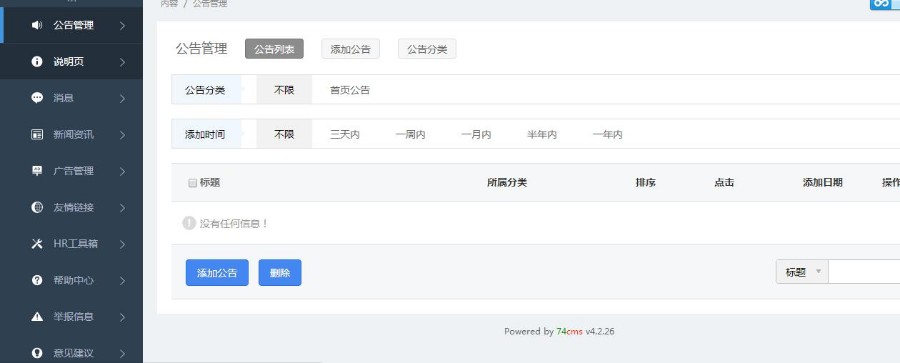
Task: Expand the 说明页 sidebar chevron
Action: (122, 61)
